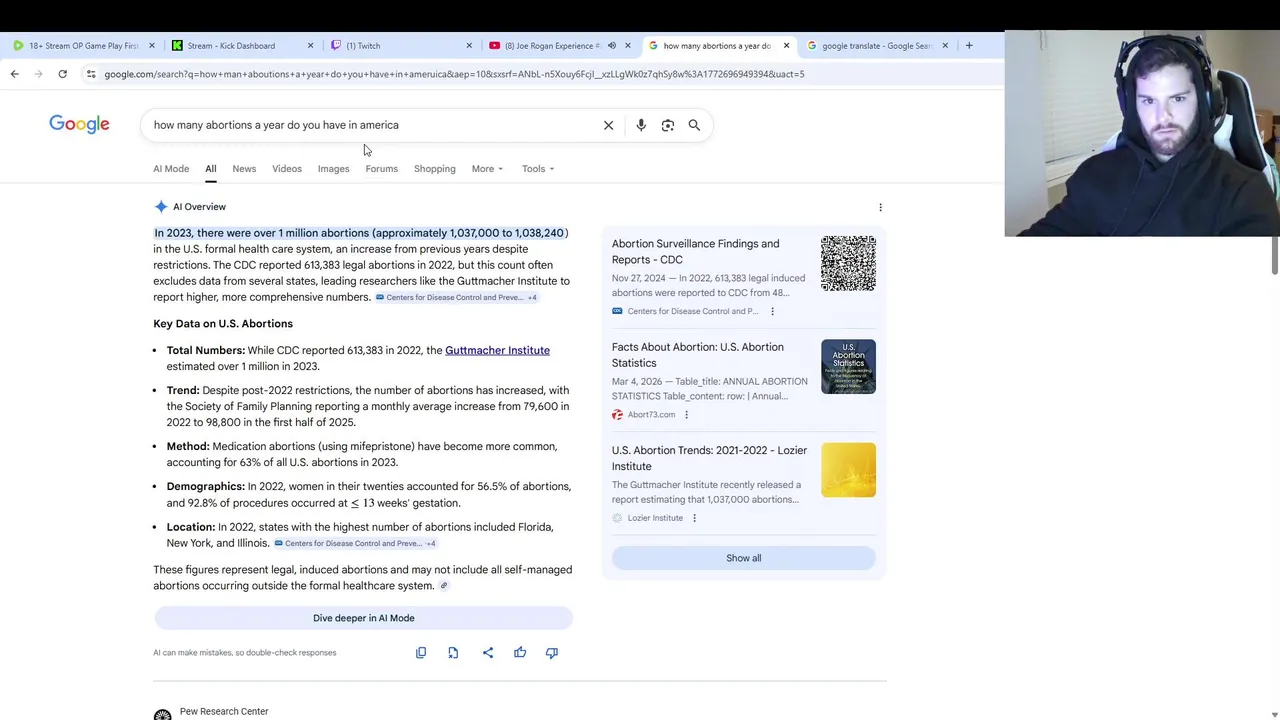Image resolution: width=1280 pixels, height=720 pixels.
Task: Click the browser address bar URL
Action: [x=454, y=74]
